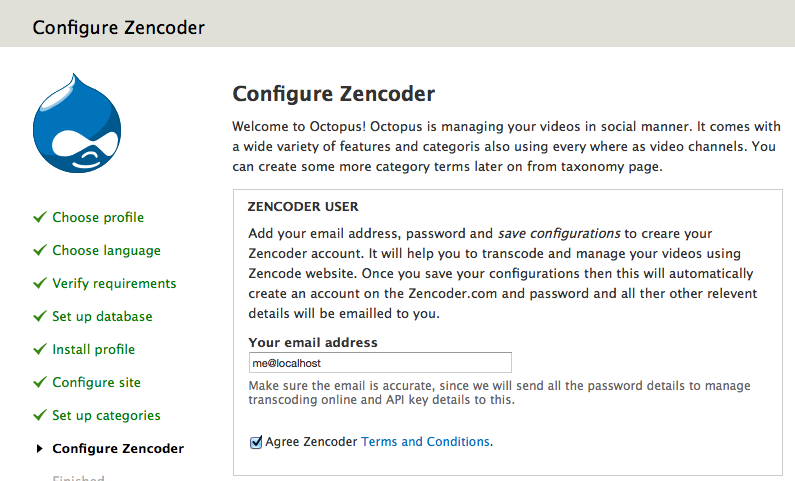This screenshot has height=481, width=795.
Task: Click the Your email address label
Action: tap(313, 342)
